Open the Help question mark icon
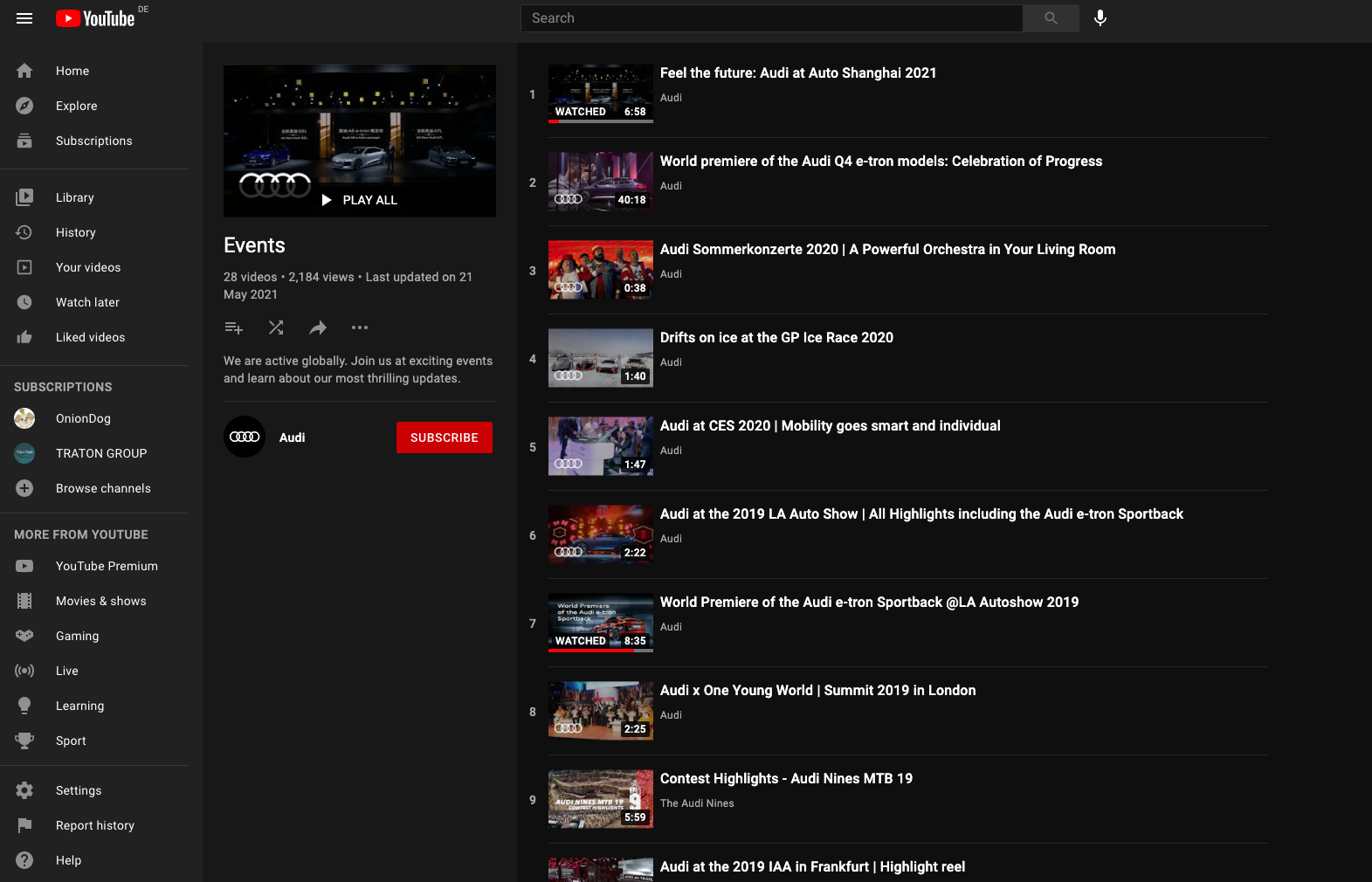The image size is (1372, 882). (x=24, y=860)
